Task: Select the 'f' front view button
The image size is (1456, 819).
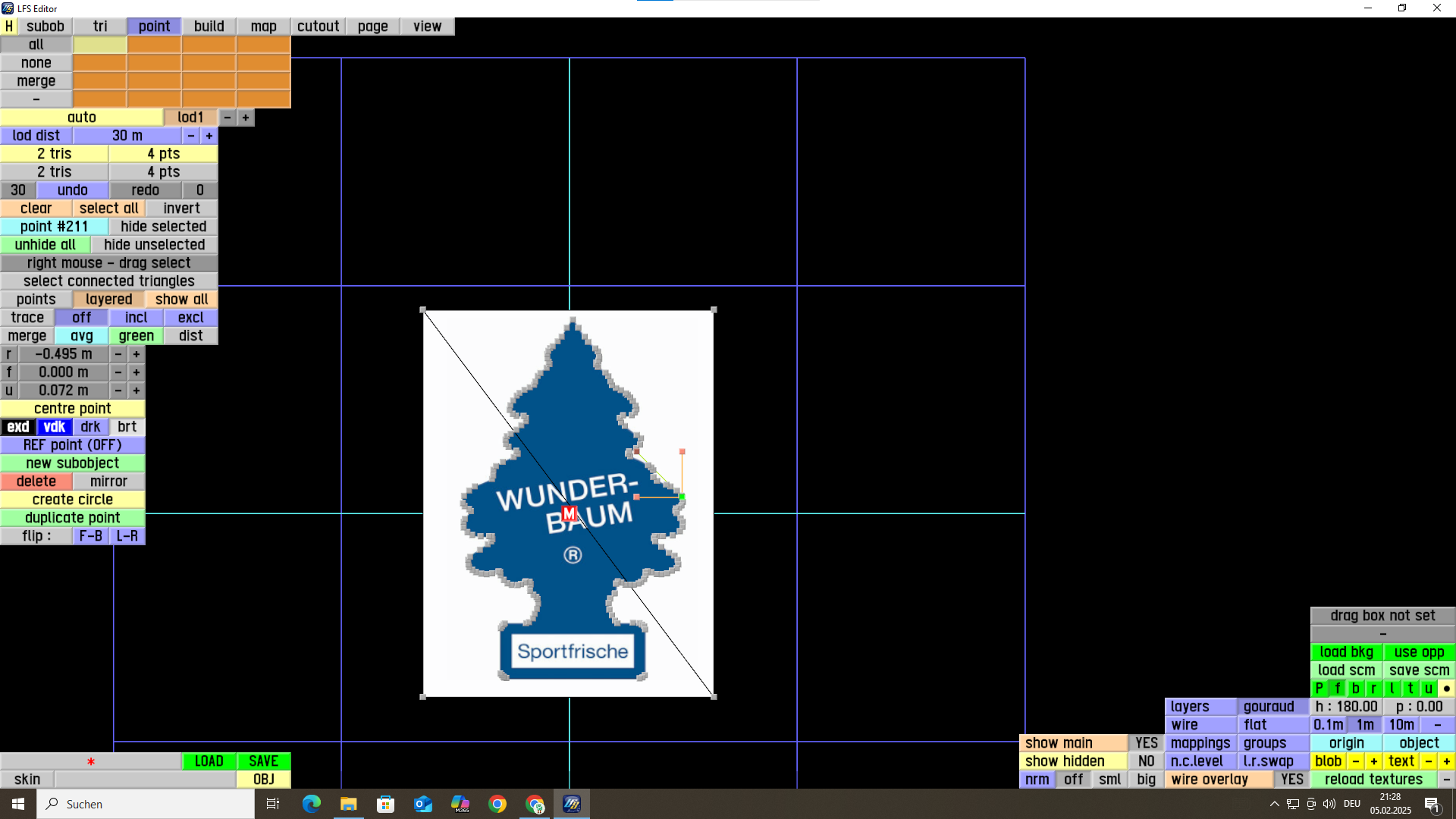Action: [1338, 689]
